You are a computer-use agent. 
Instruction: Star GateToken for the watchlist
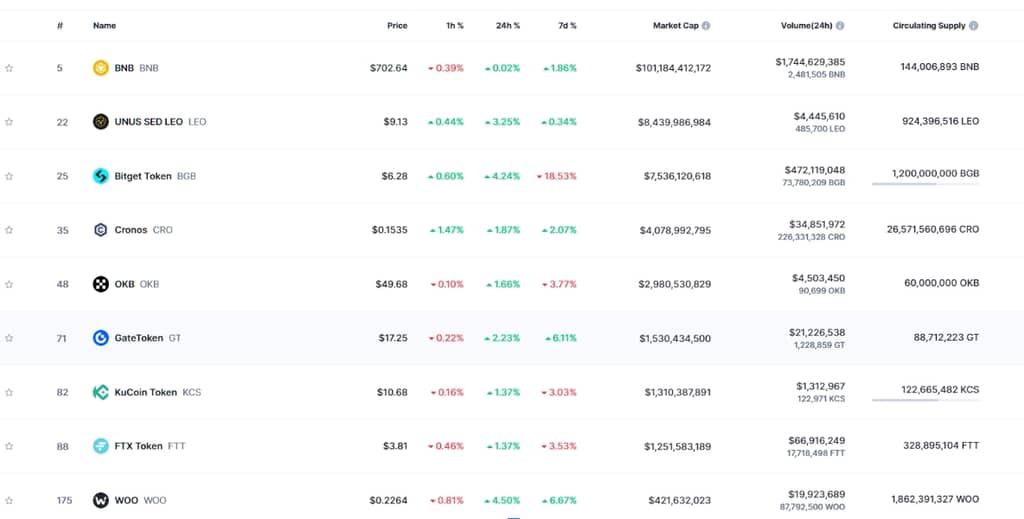pyautogui.click(x=9, y=338)
